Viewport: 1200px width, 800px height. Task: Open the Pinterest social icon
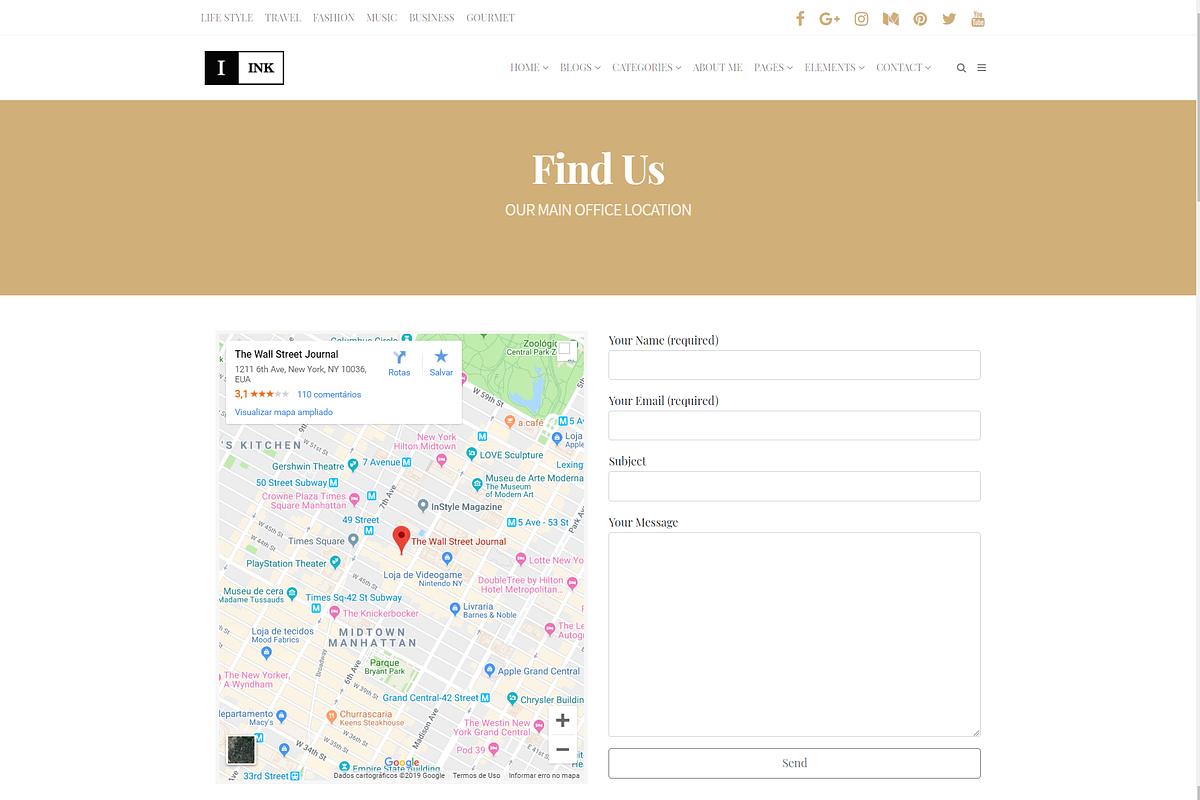tap(919, 18)
